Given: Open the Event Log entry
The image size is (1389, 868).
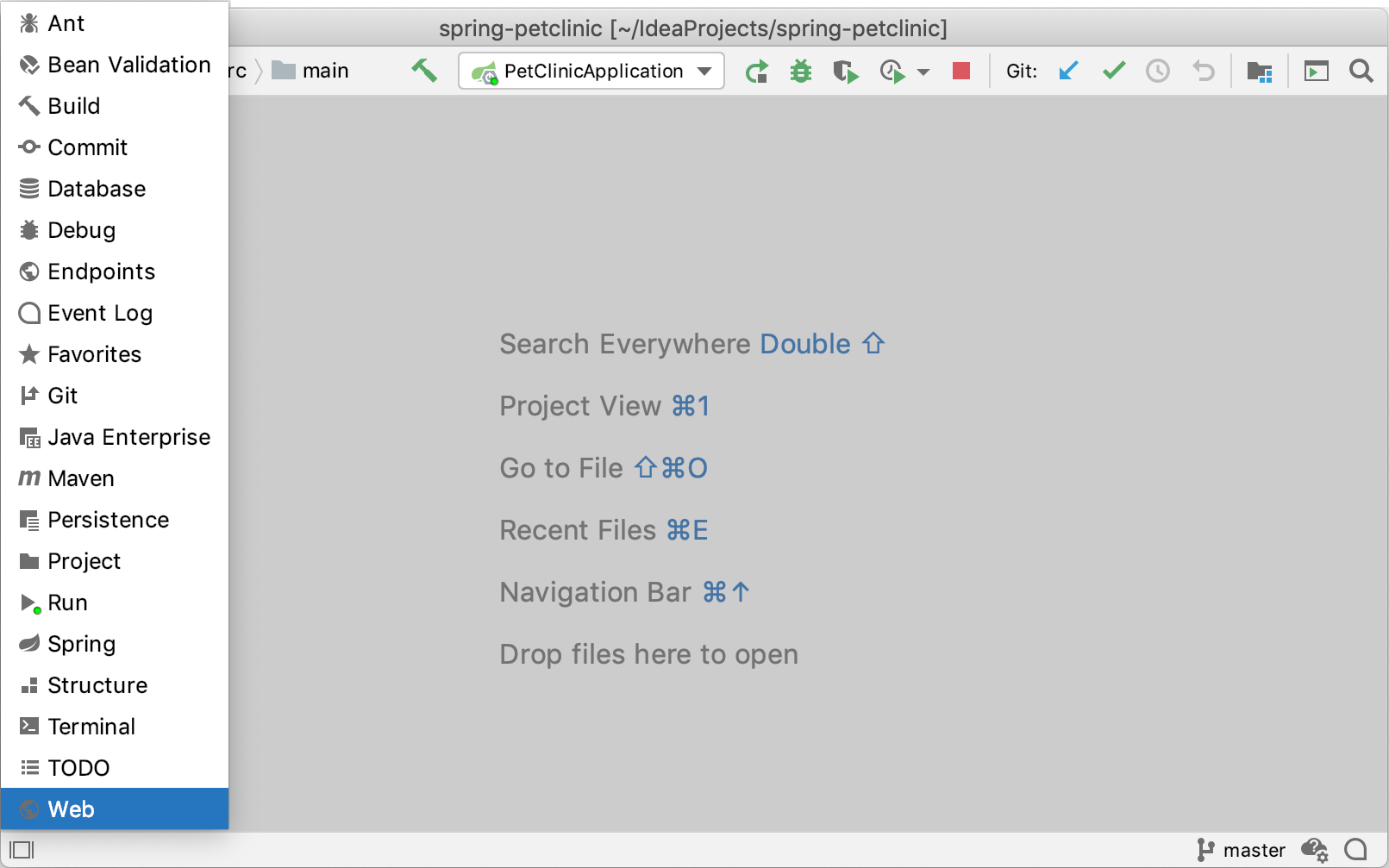Looking at the screenshot, I should click(115, 313).
